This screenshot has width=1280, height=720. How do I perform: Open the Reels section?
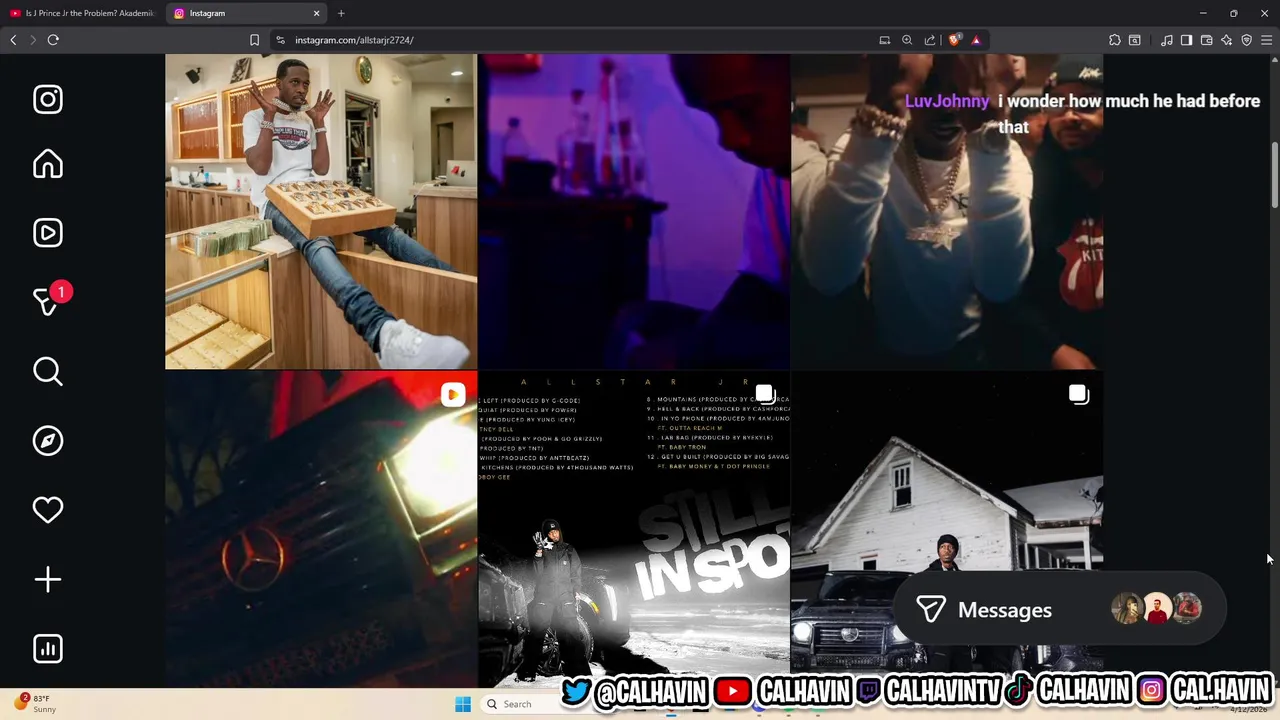point(48,233)
